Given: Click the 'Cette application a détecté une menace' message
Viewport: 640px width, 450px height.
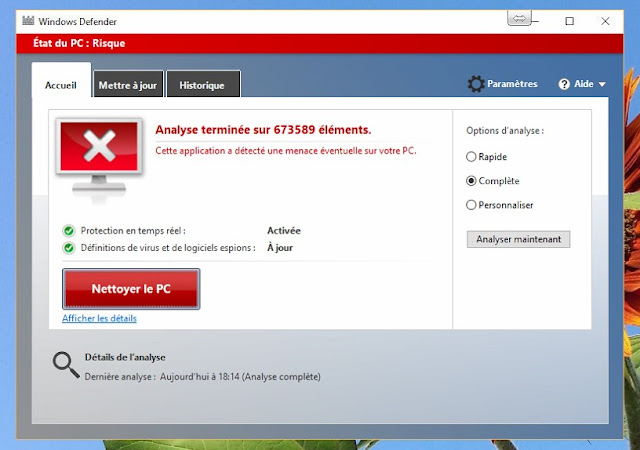Looking at the screenshot, I should click(x=286, y=151).
